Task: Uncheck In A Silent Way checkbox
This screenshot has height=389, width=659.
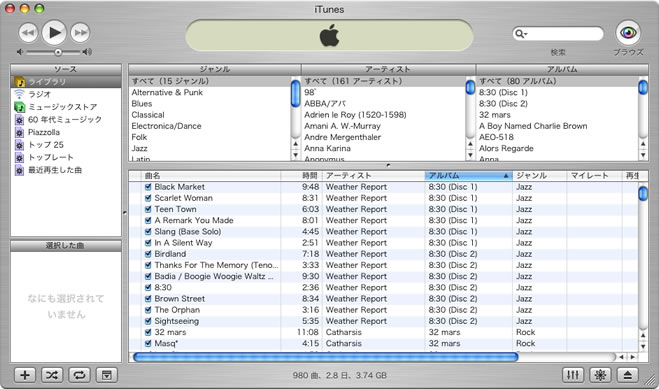Action: (x=148, y=243)
